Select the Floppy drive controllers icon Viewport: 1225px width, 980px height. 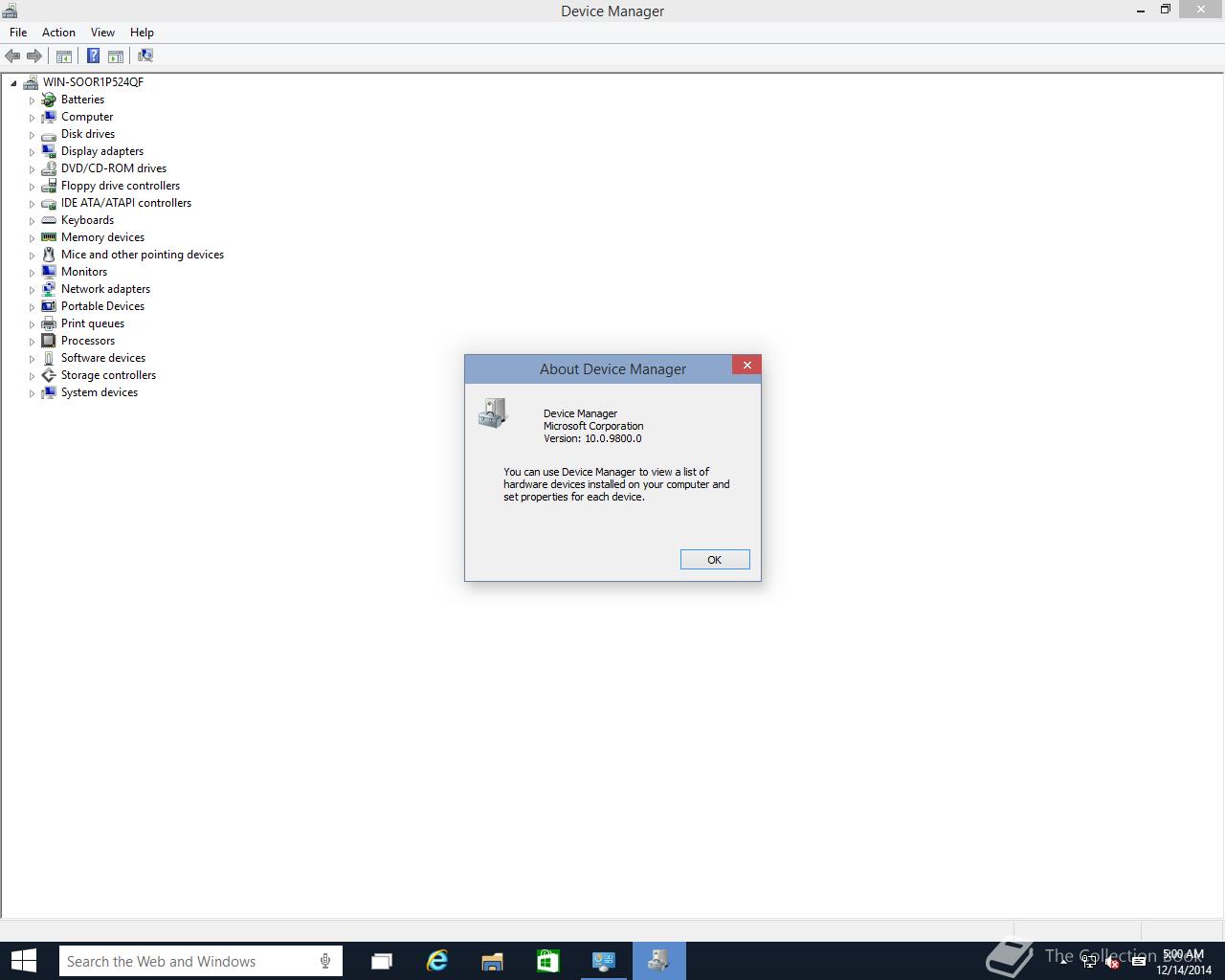tap(49, 186)
